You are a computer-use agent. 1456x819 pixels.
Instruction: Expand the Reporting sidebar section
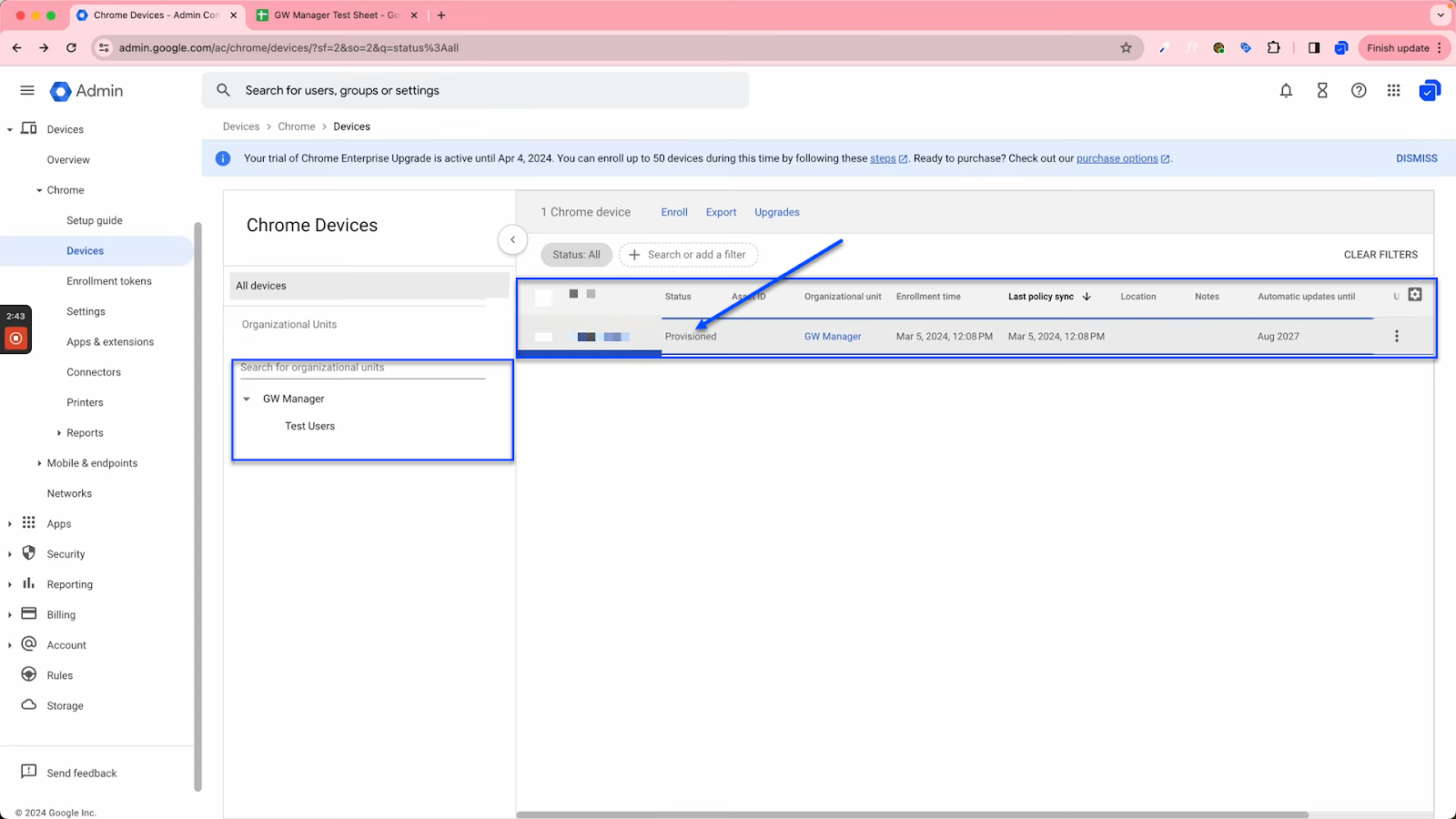[10, 584]
